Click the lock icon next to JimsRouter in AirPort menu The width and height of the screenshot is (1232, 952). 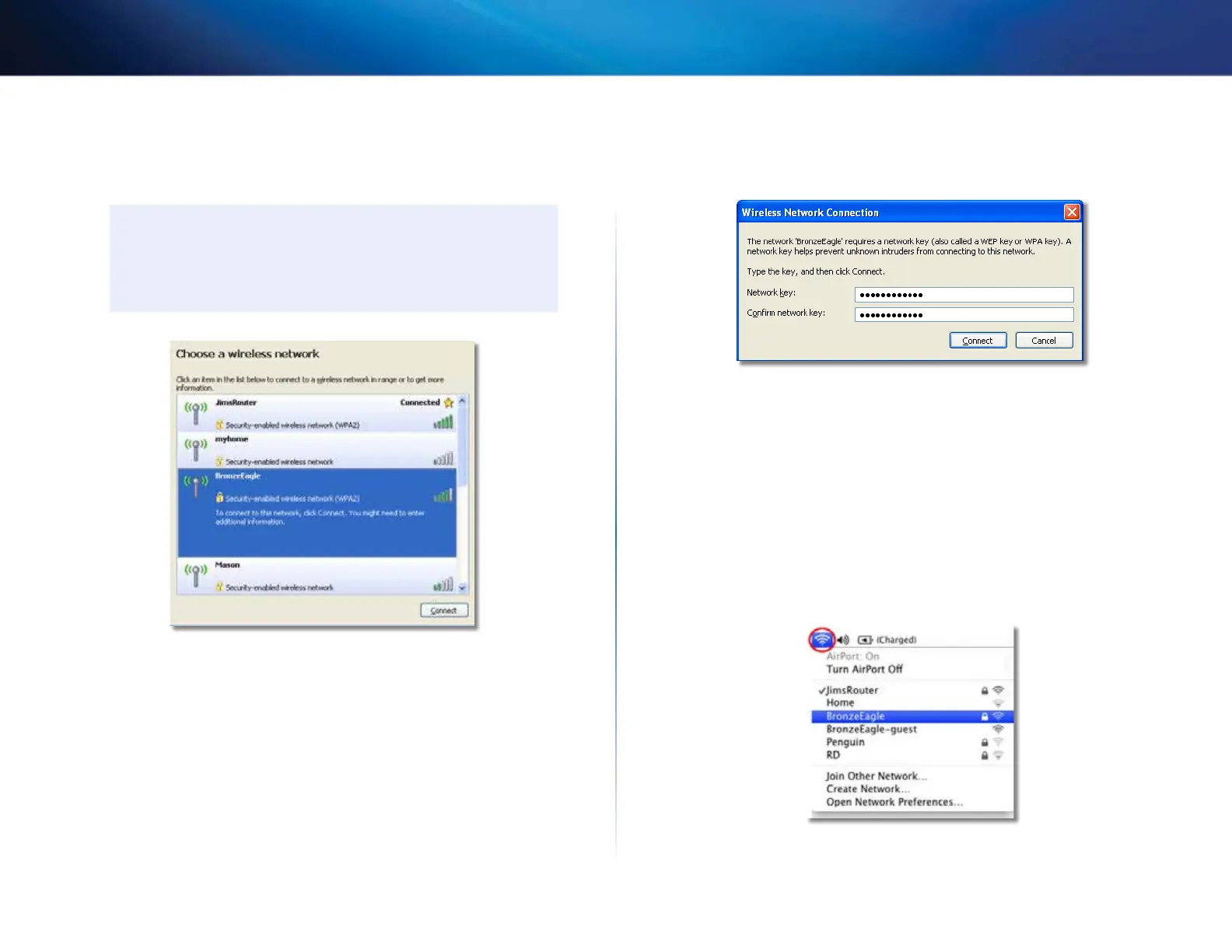coord(985,690)
